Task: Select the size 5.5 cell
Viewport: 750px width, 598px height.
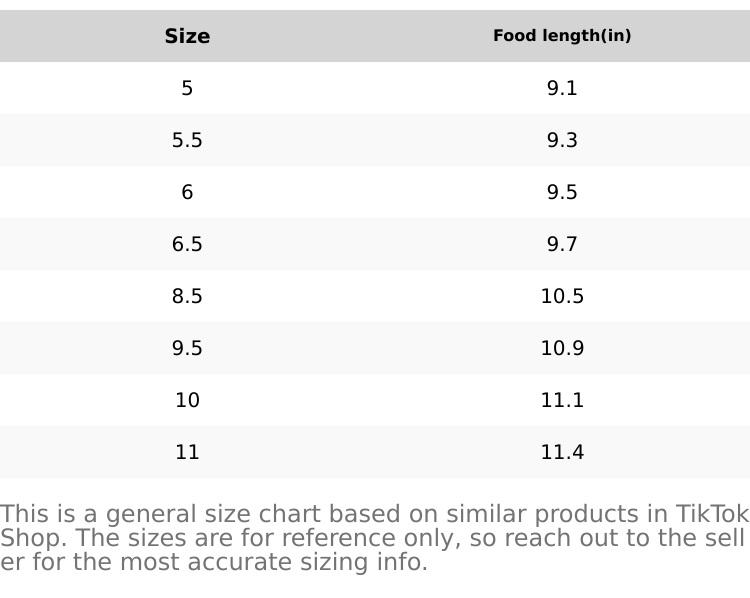Action: [187, 140]
